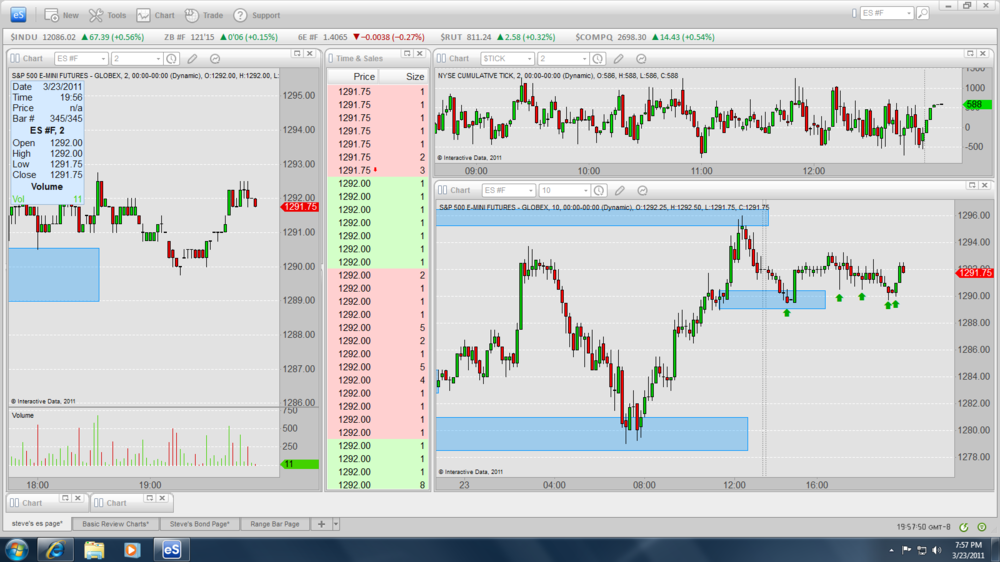Launch Internet Explorer from the taskbar
Viewport: 1000px width, 562px height.
[55, 550]
